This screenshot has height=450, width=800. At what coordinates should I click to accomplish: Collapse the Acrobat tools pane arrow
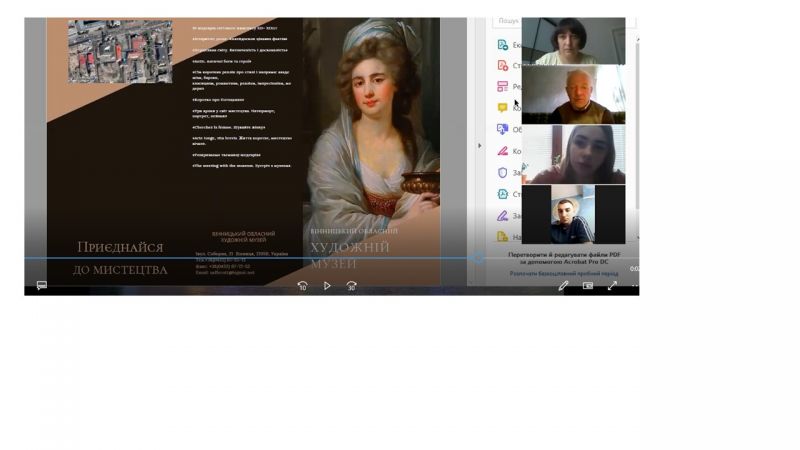pyautogui.click(x=480, y=146)
